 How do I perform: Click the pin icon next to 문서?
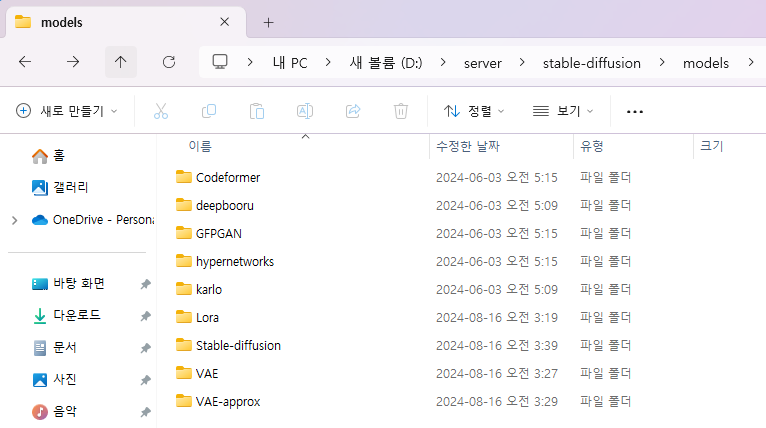[x=146, y=348]
